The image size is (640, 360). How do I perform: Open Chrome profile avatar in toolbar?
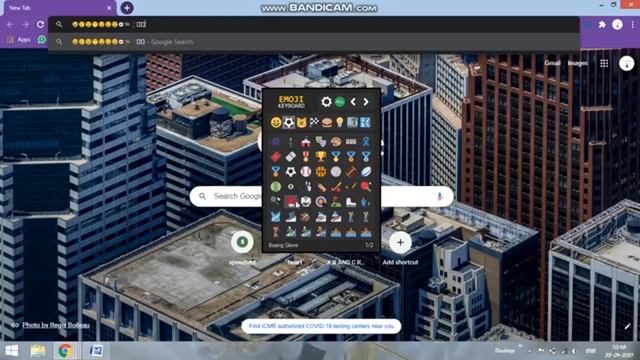tap(617, 24)
